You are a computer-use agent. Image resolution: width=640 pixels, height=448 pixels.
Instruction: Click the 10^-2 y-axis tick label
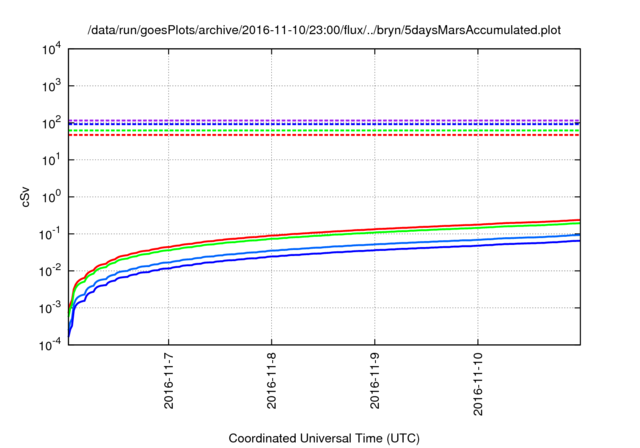point(51,271)
